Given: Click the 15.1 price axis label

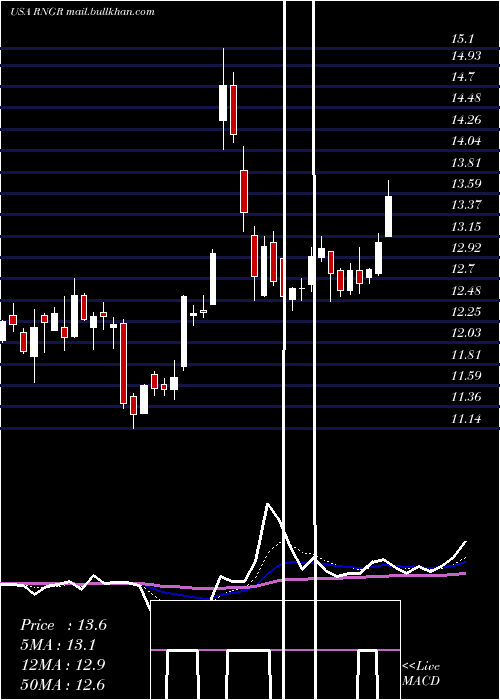Looking at the screenshot, I should 462,39.
